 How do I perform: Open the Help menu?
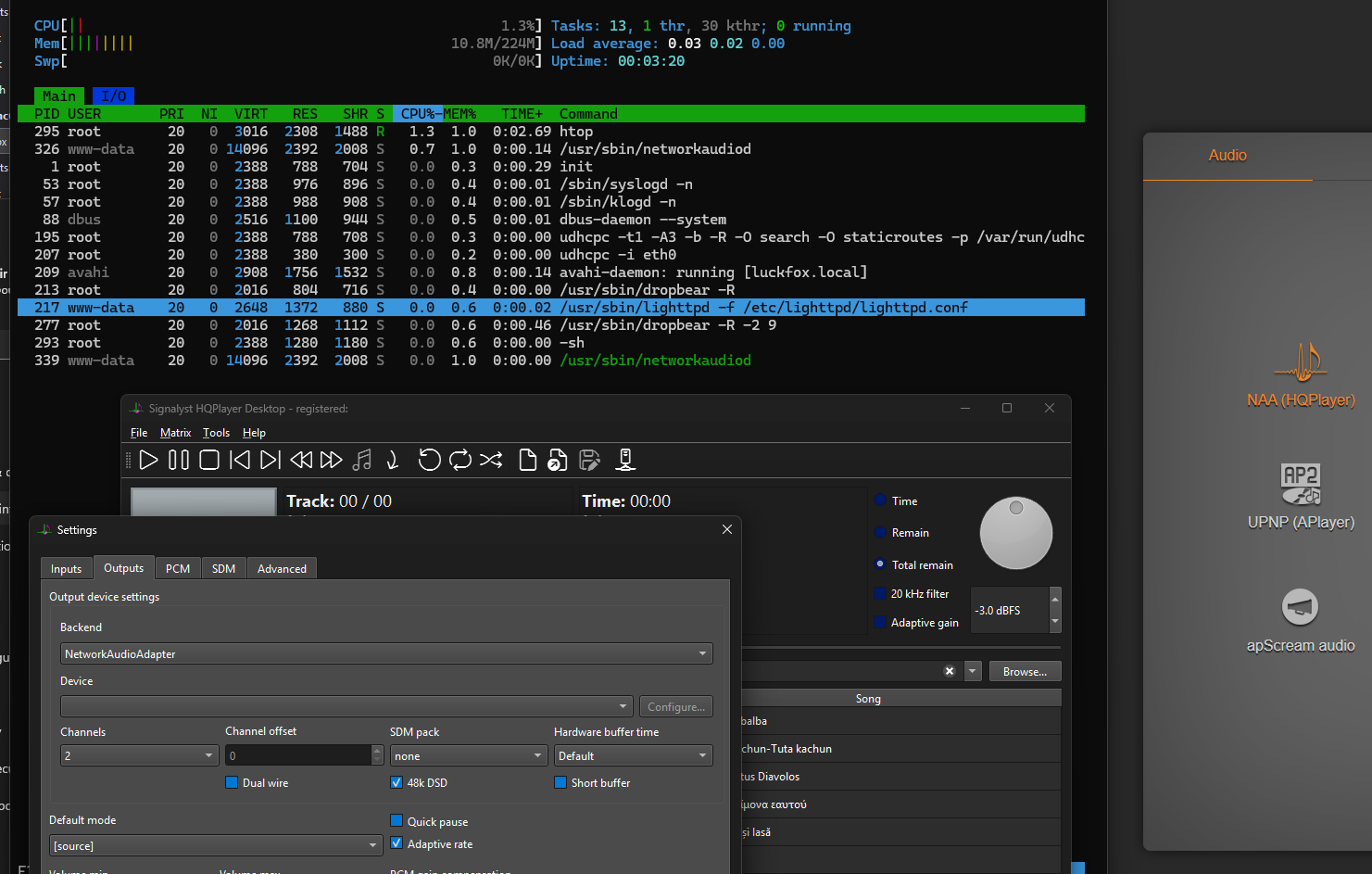254,433
